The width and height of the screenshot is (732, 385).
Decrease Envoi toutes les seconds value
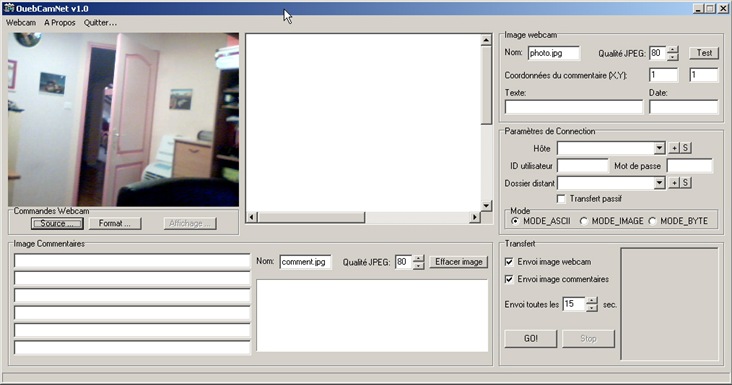tap(591, 308)
